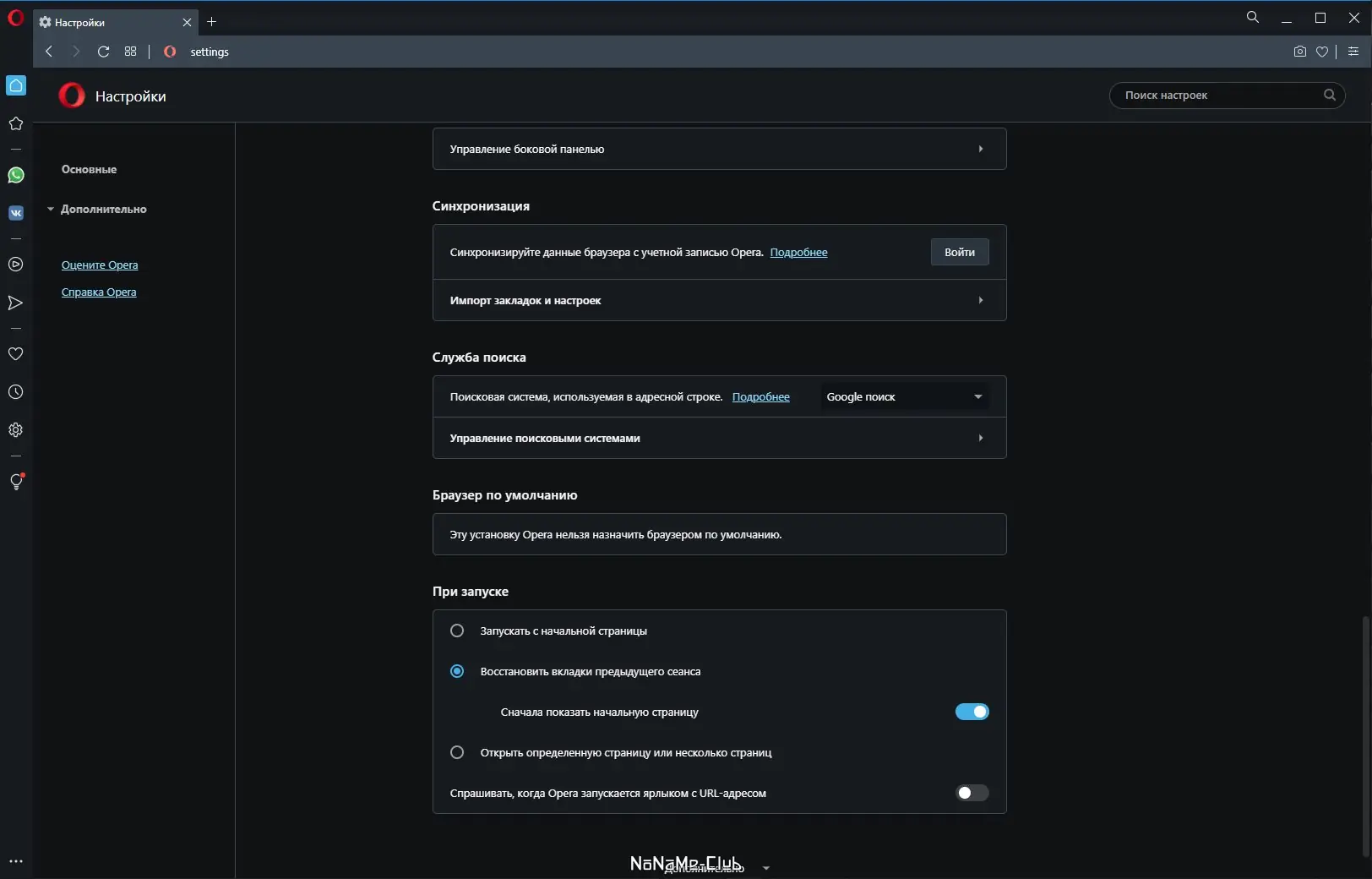Viewport: 1372px width, 879px height.
Task: Select 'Восстановить вкладки предыдущего сеанса' radio option
Action: pos(457,671)
